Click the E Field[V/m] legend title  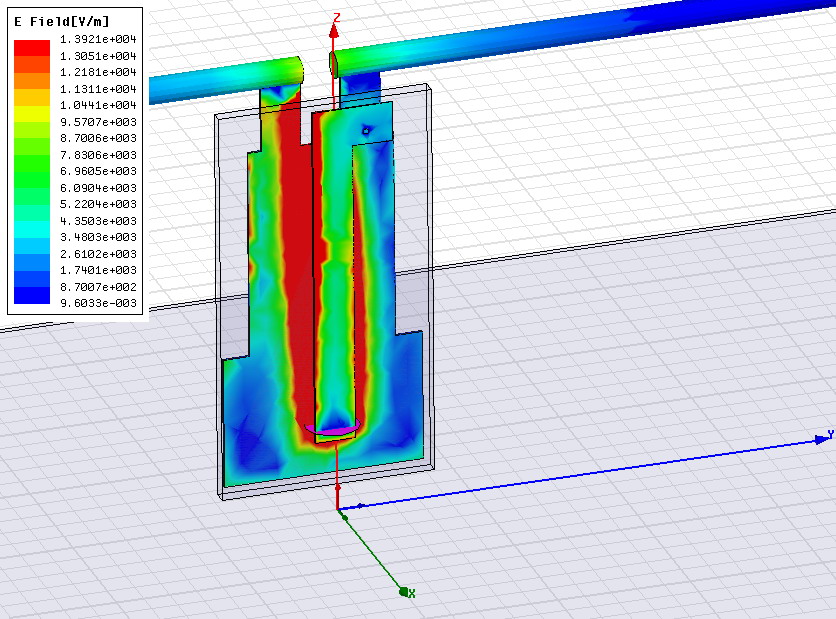(61, 20)
